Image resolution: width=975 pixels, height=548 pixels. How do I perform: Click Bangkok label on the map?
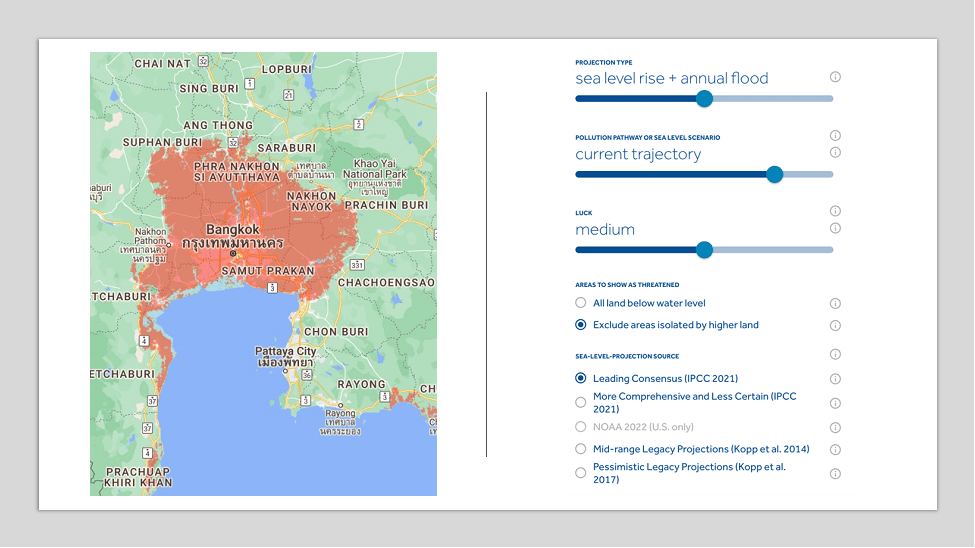232,230
